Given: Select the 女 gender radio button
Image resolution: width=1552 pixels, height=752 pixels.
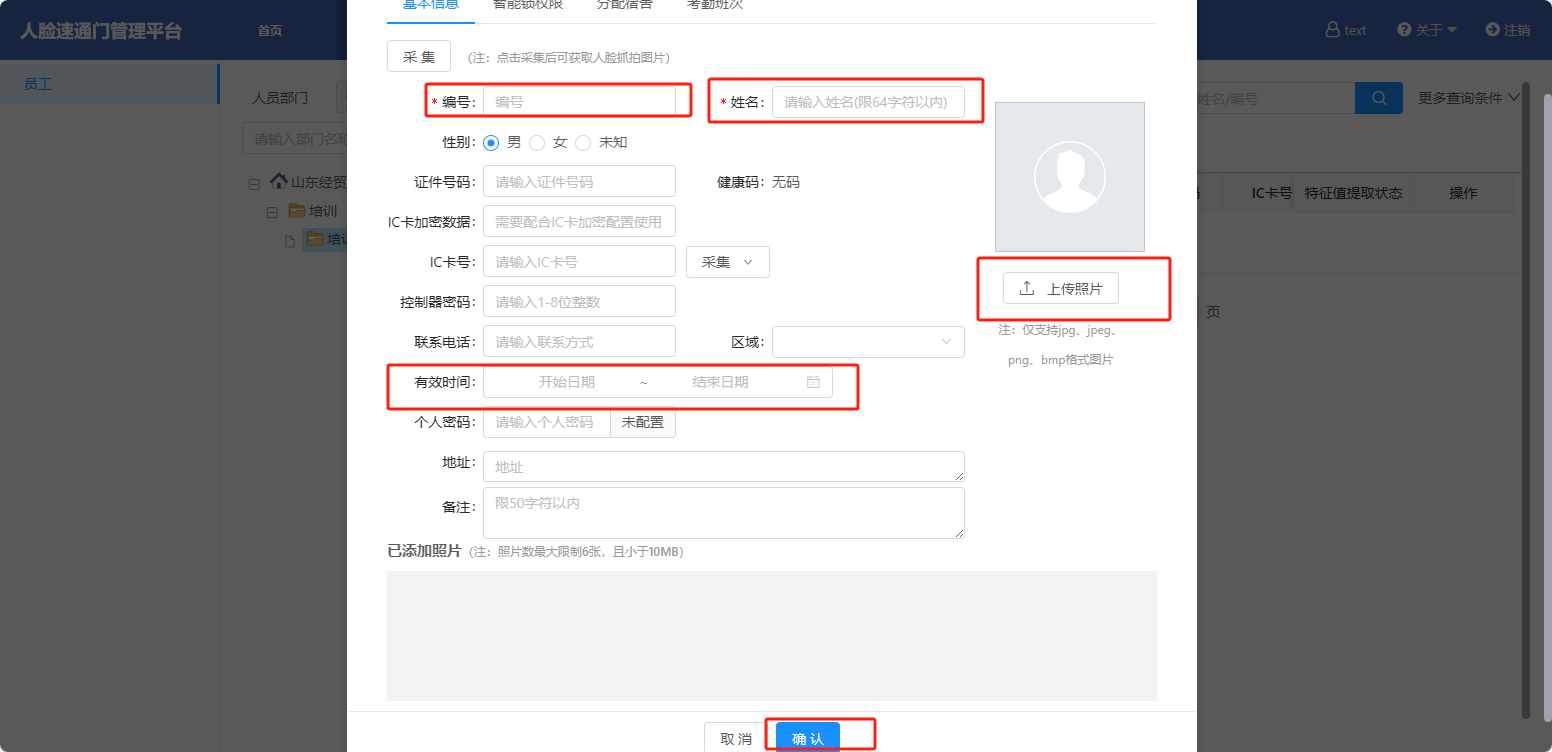Looking at the screenshot, I should click(537, 143).
